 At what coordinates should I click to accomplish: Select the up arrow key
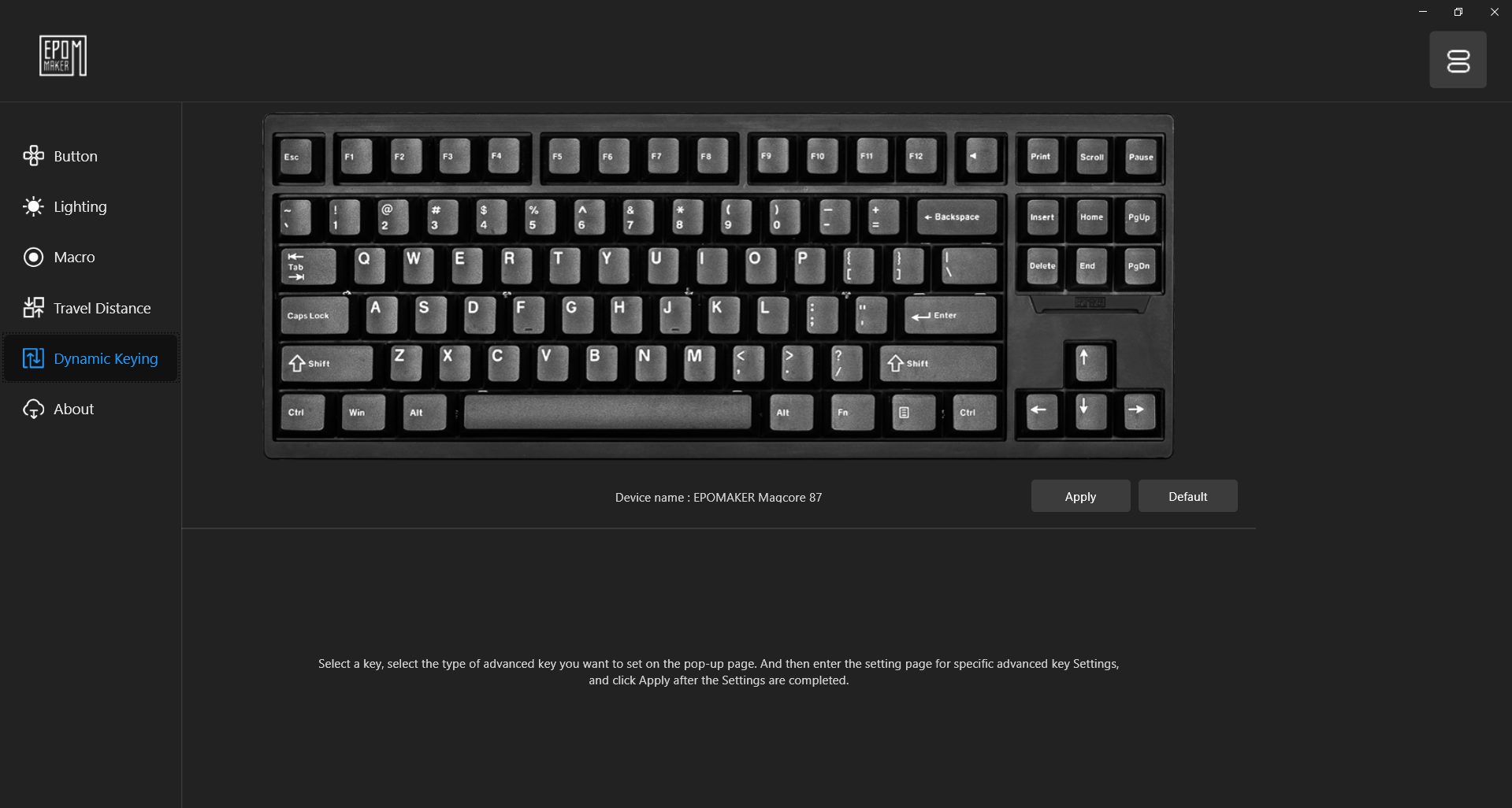point(1090,361)
